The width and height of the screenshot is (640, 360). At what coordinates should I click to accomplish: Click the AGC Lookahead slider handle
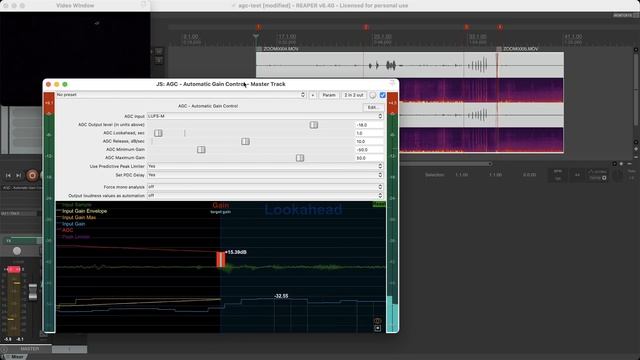tap(158, 133)
